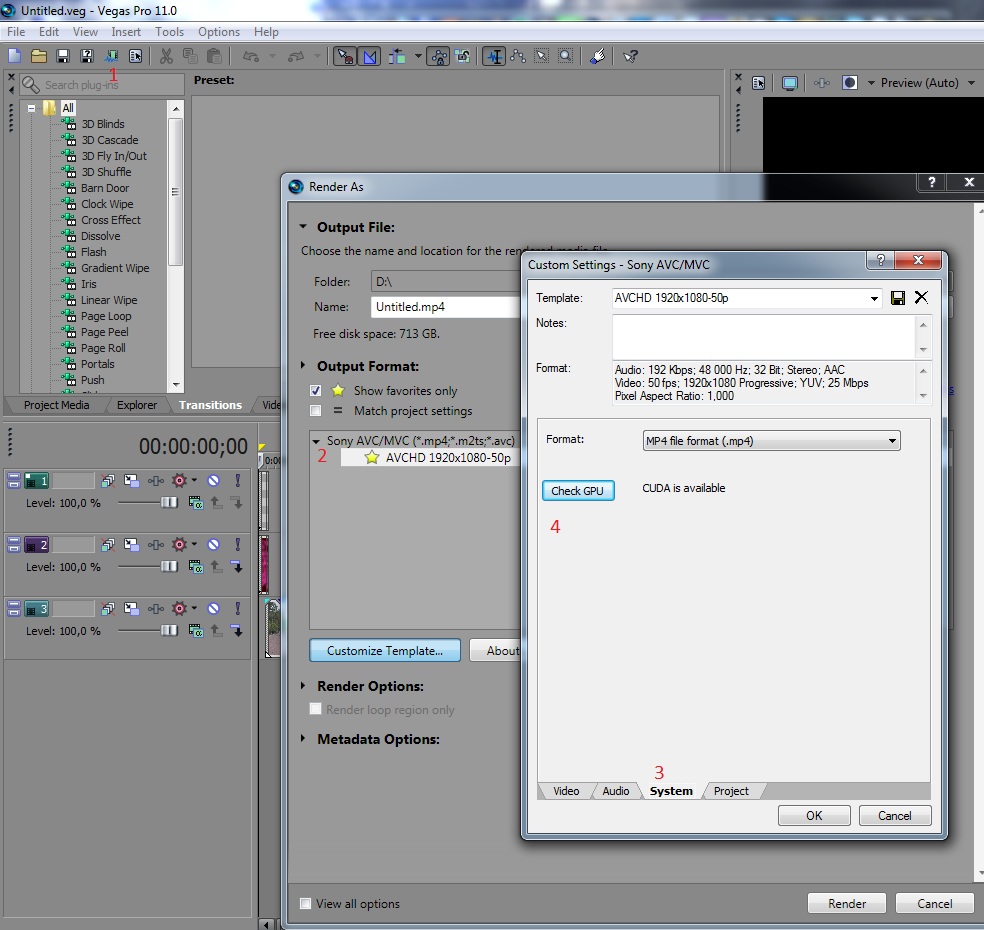Click OK in Custom Settings
The image size is (984, 930).
[x=814, y=816]
